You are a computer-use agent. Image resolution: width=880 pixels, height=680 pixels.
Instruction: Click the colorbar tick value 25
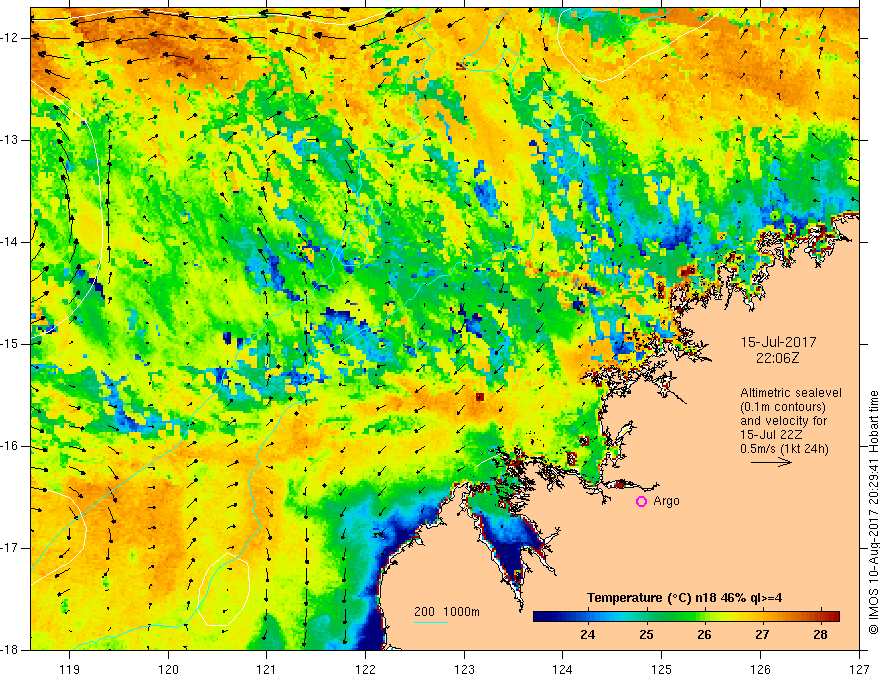(646, 635)
